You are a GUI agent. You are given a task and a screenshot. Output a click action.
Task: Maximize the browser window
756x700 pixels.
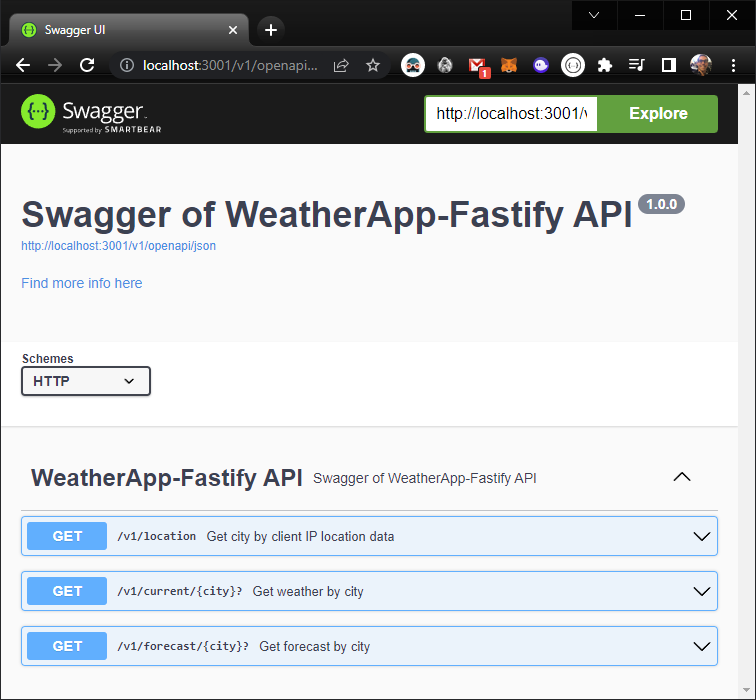686,15
